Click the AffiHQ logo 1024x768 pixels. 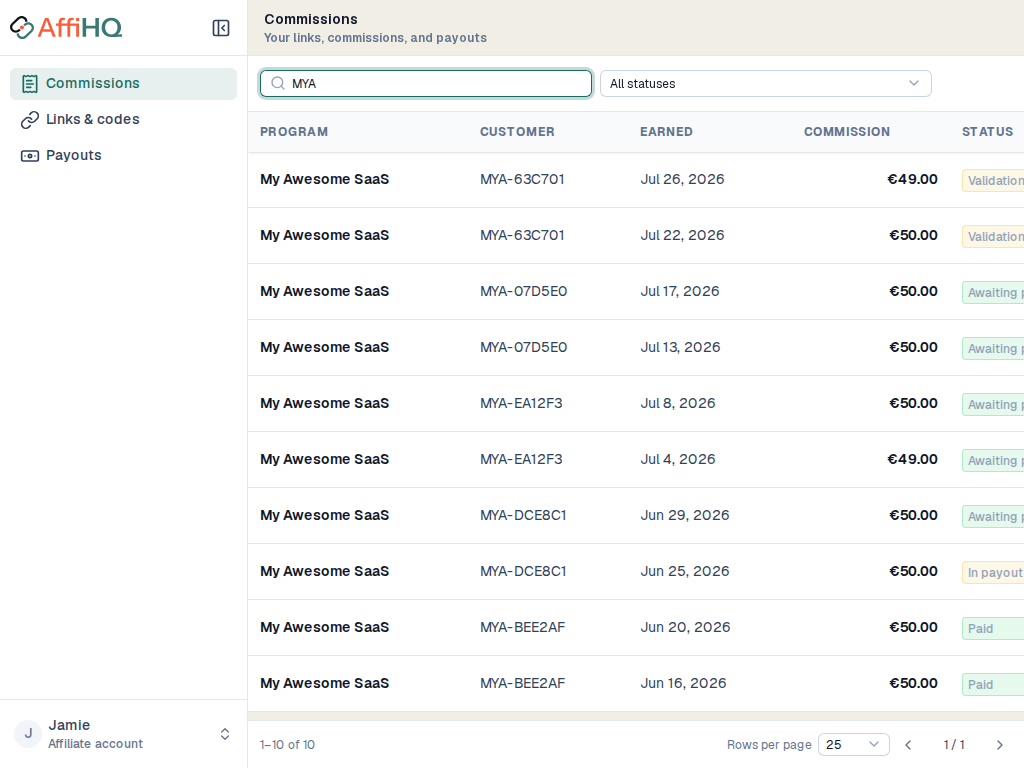coord(66,27)
